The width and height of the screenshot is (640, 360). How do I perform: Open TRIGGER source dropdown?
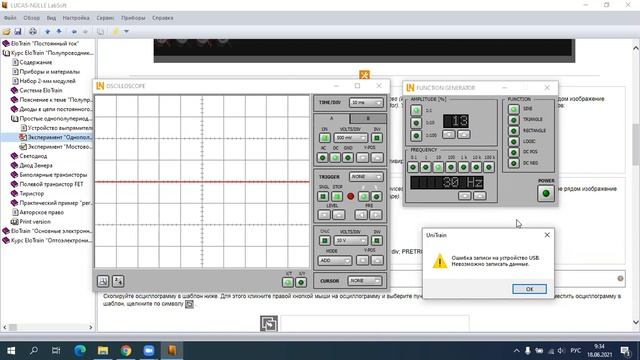tap(366, 177)
